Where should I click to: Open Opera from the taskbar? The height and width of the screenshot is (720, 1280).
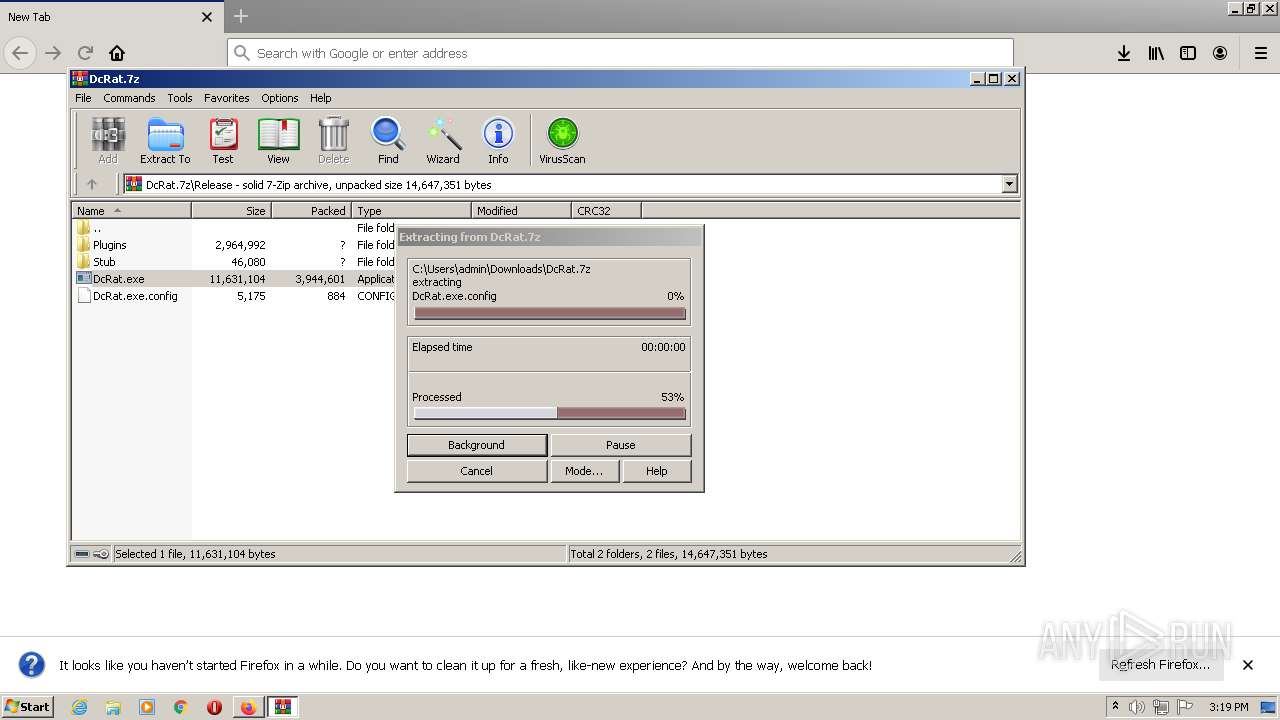pos(214,707)
